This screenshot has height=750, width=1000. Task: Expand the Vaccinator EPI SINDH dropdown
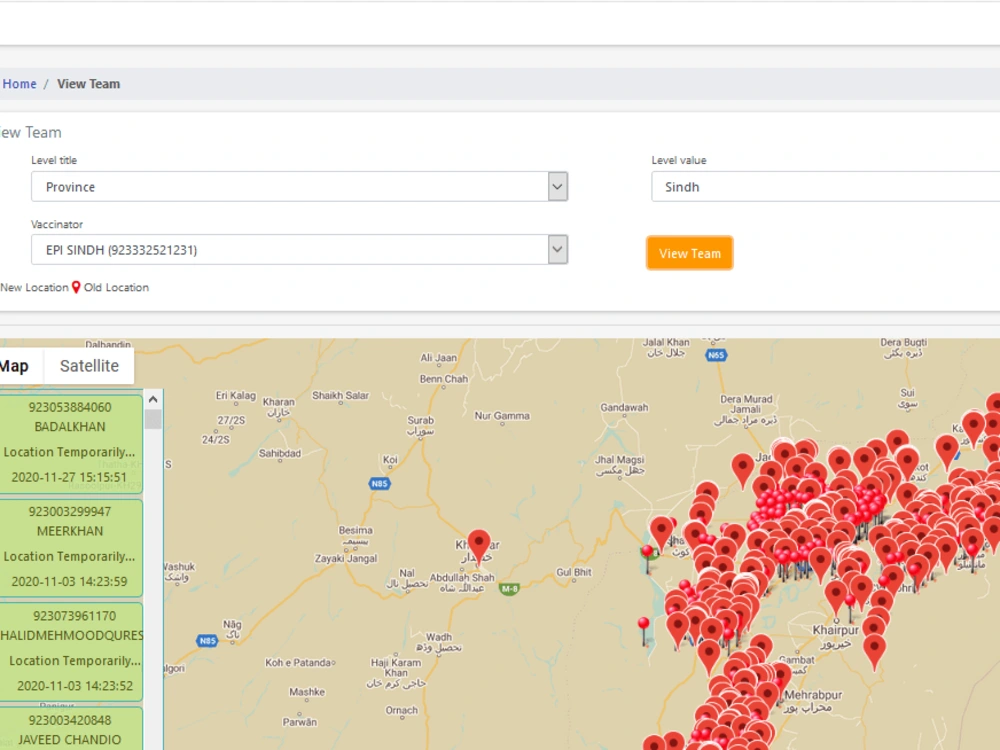pyautogui.click(x=299, y=249)
